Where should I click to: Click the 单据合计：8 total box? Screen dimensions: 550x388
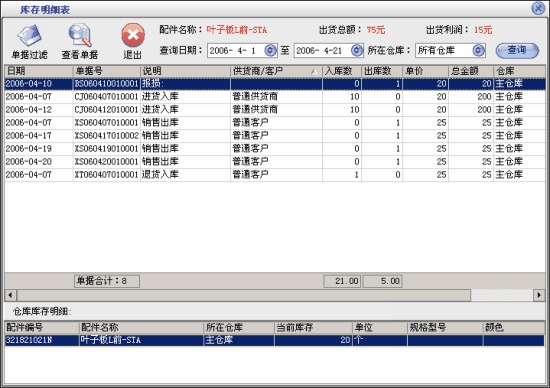click(107, 281)
